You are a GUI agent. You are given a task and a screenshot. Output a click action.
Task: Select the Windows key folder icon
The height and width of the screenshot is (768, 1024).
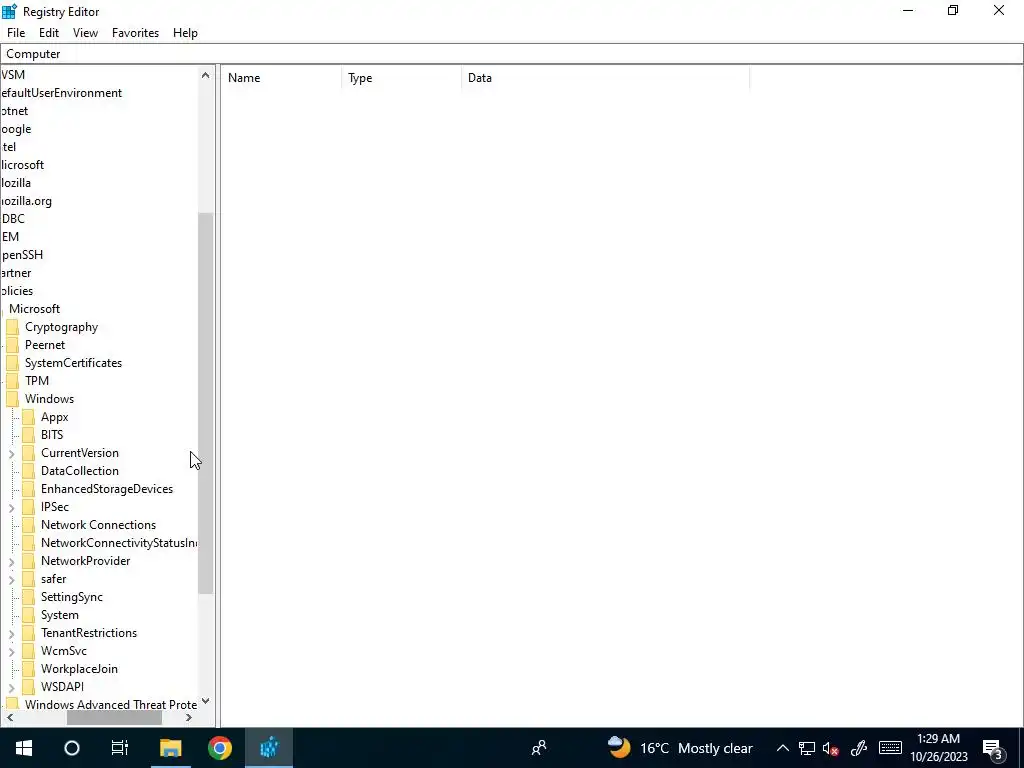(x=12, y=398)
